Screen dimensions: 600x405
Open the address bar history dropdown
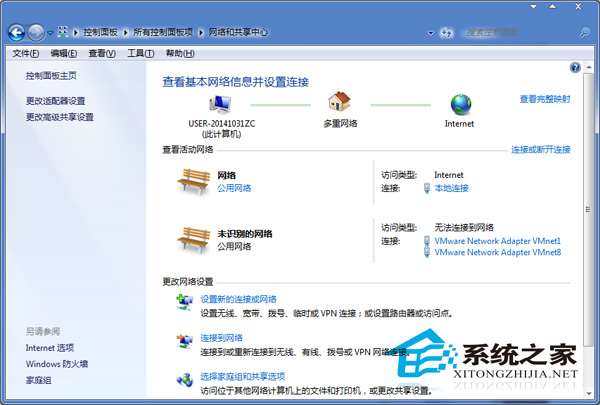pos(431,33)
